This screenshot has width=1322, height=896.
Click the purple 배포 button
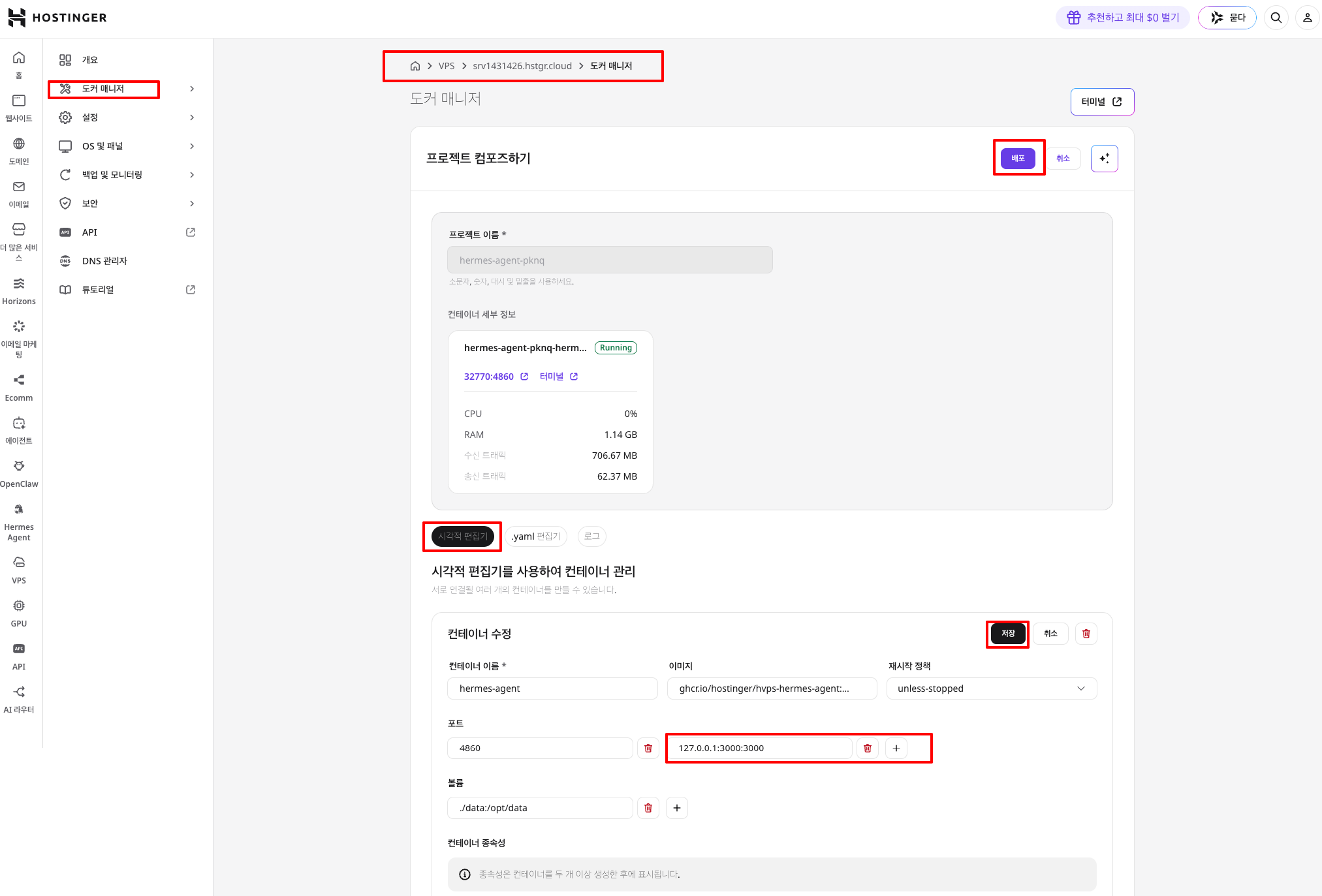tap(1018, 159)
